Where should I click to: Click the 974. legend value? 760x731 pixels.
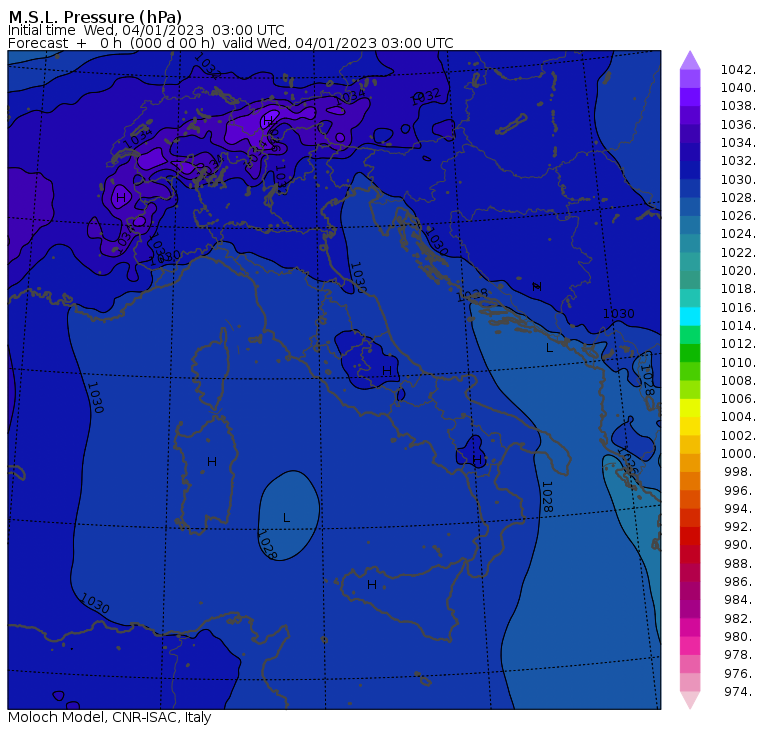coord(740,692)
